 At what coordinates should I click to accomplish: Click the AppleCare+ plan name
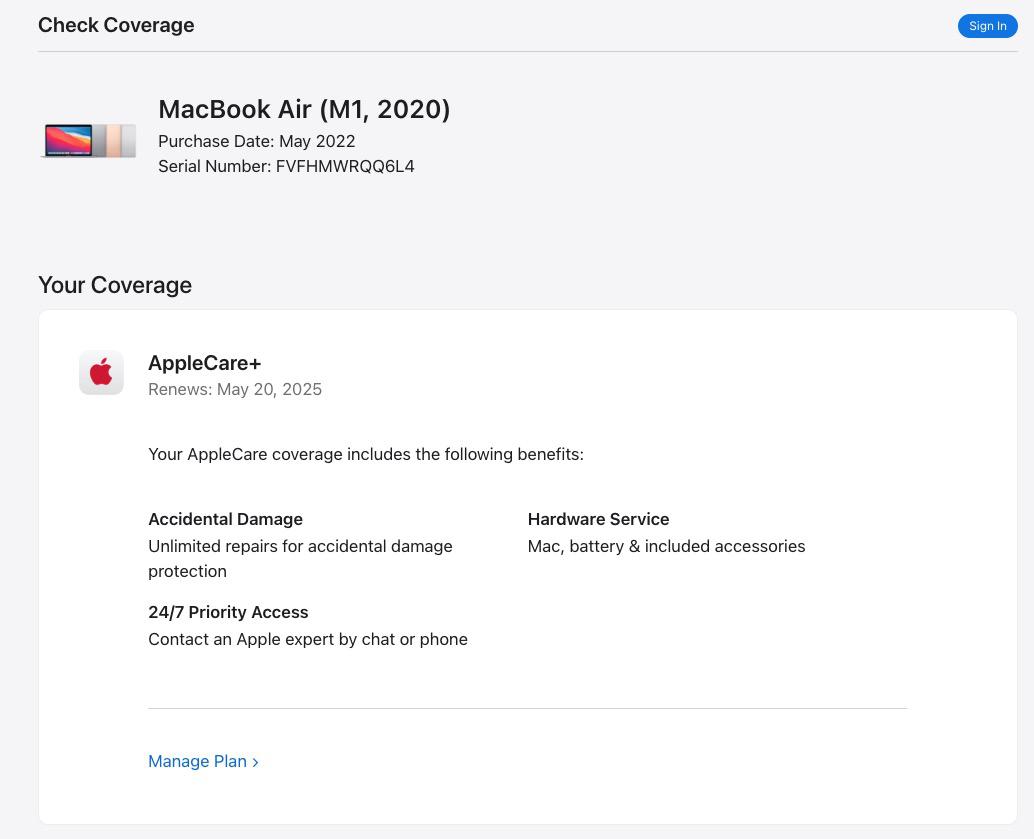pos(204,363)
